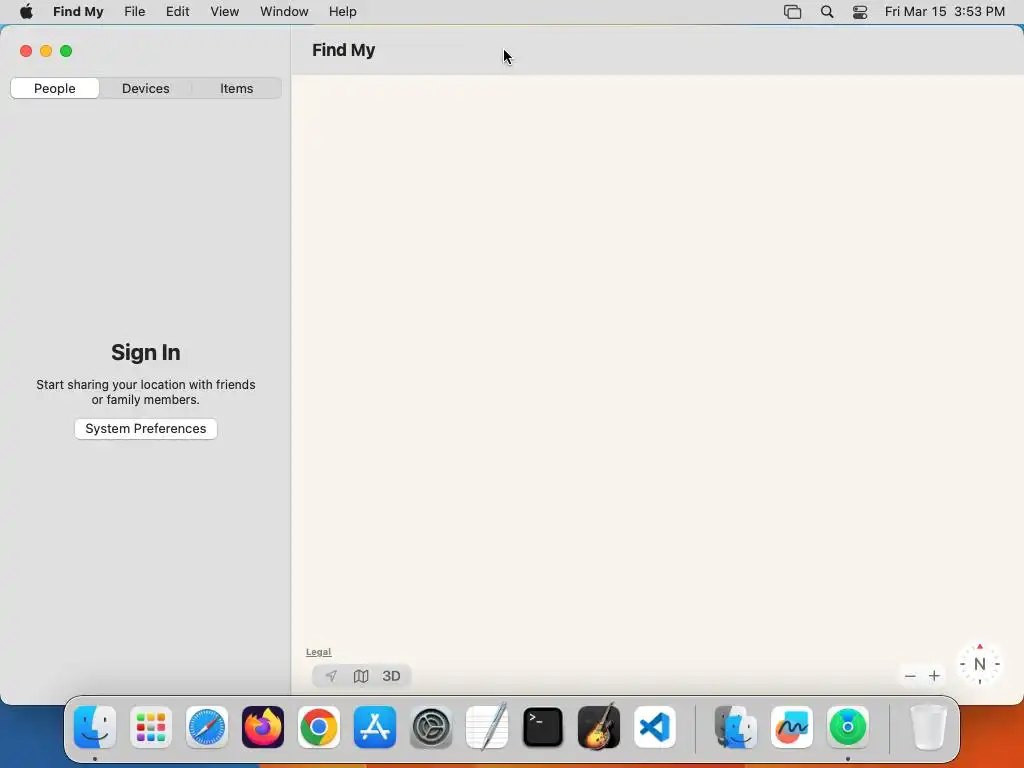Switch to the Items tab
This screenshot has height=768, width=1024.
coord(236,88)
